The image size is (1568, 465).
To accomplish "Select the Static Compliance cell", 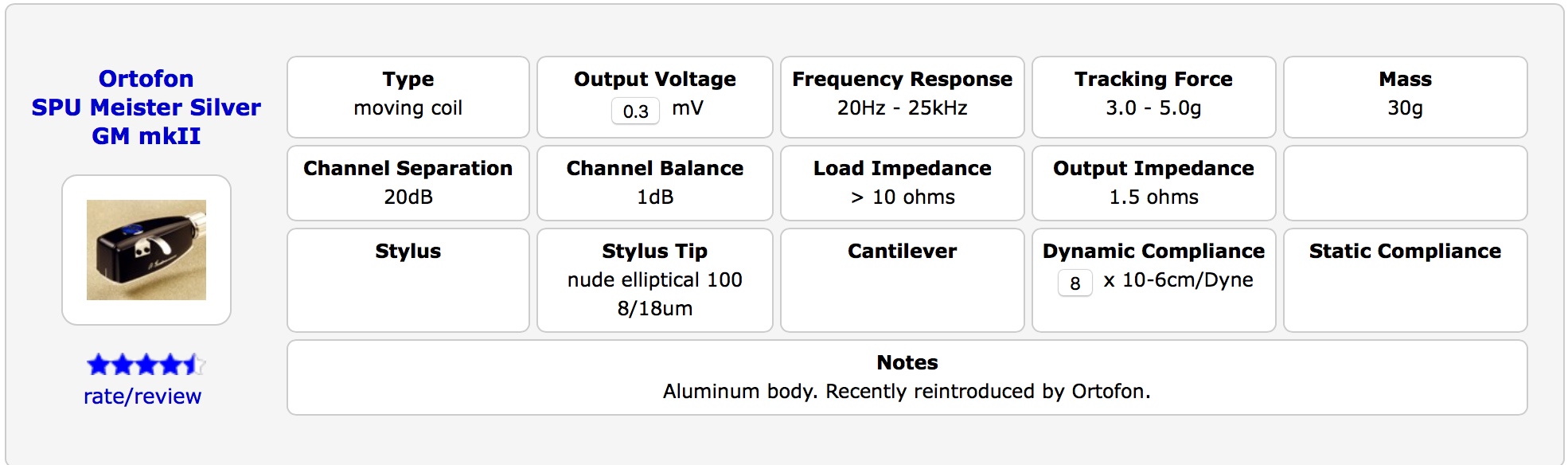I will tap(1405, 280).
